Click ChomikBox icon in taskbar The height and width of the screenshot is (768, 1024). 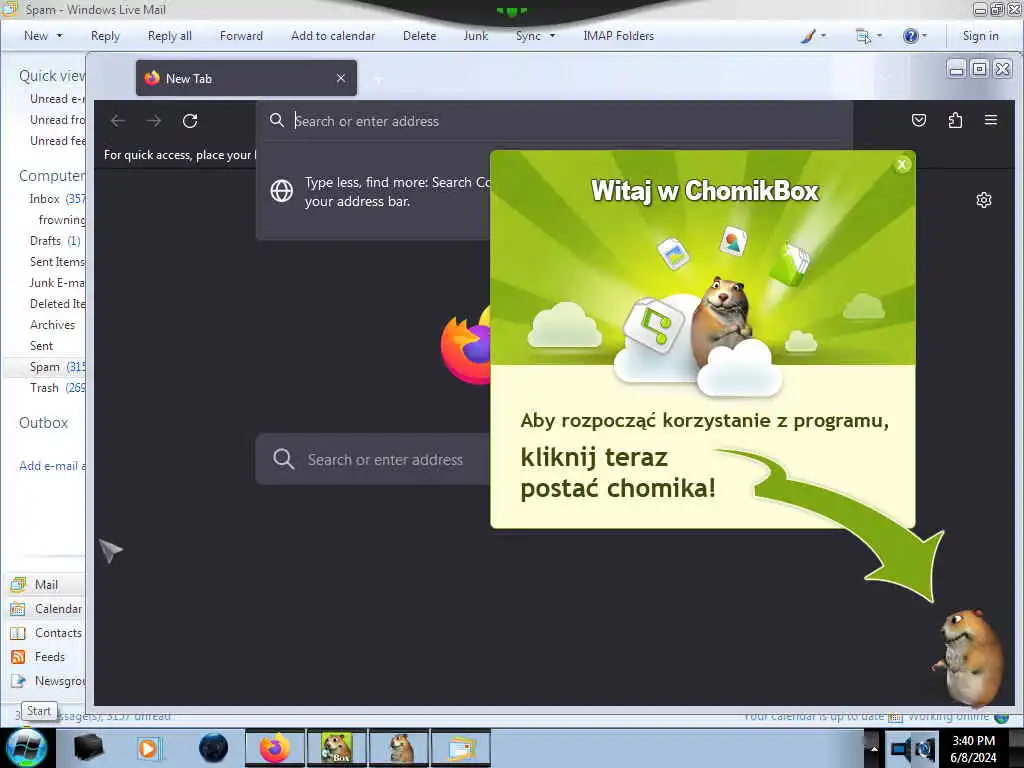tap(336, 748)
